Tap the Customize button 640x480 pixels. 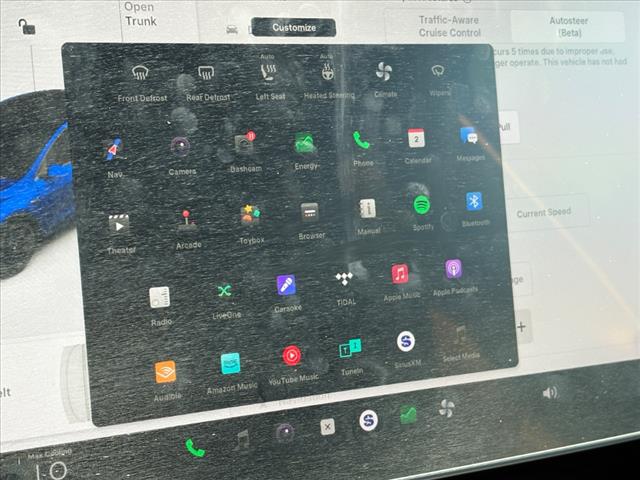click(x=294, y=27)
